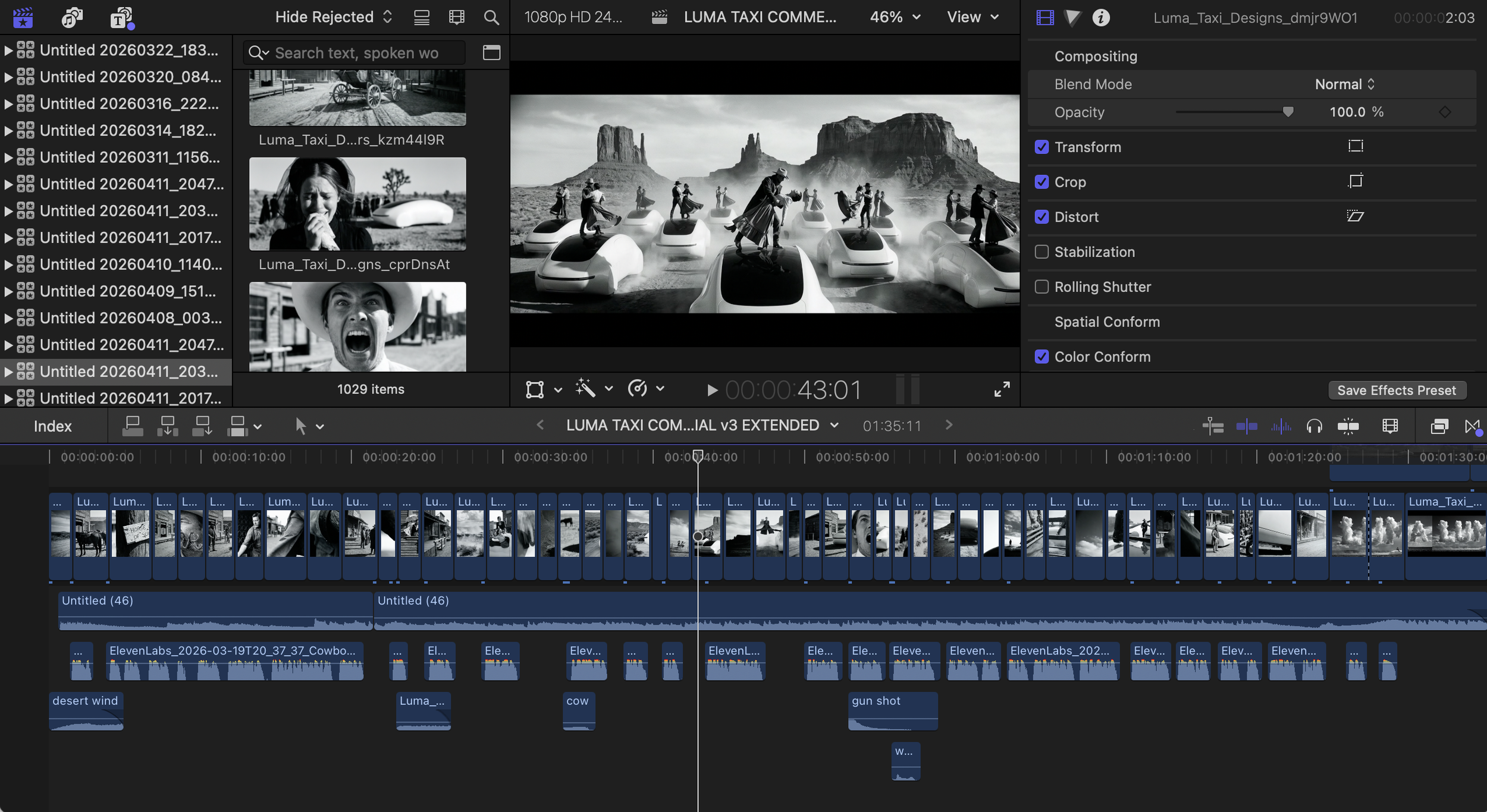
Task: Enable the Rolling Shutter checkbox
Action: [x=1041, y=287]
